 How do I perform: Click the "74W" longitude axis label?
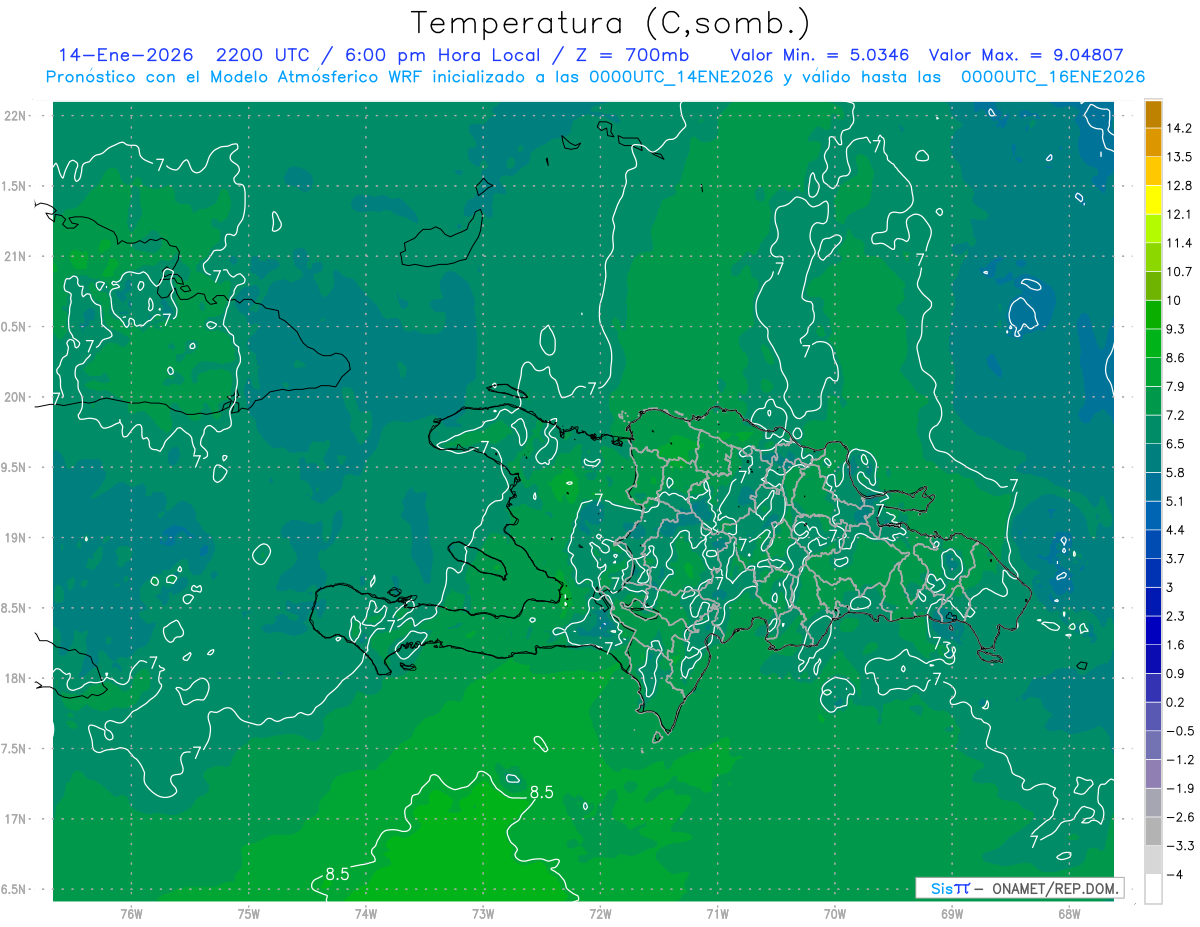(366, 914)
